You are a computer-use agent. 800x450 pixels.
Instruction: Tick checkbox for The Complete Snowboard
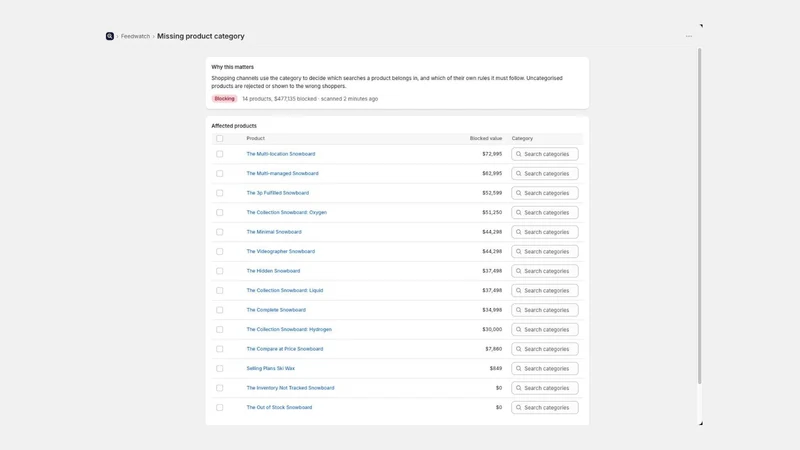tap(219, 310)
